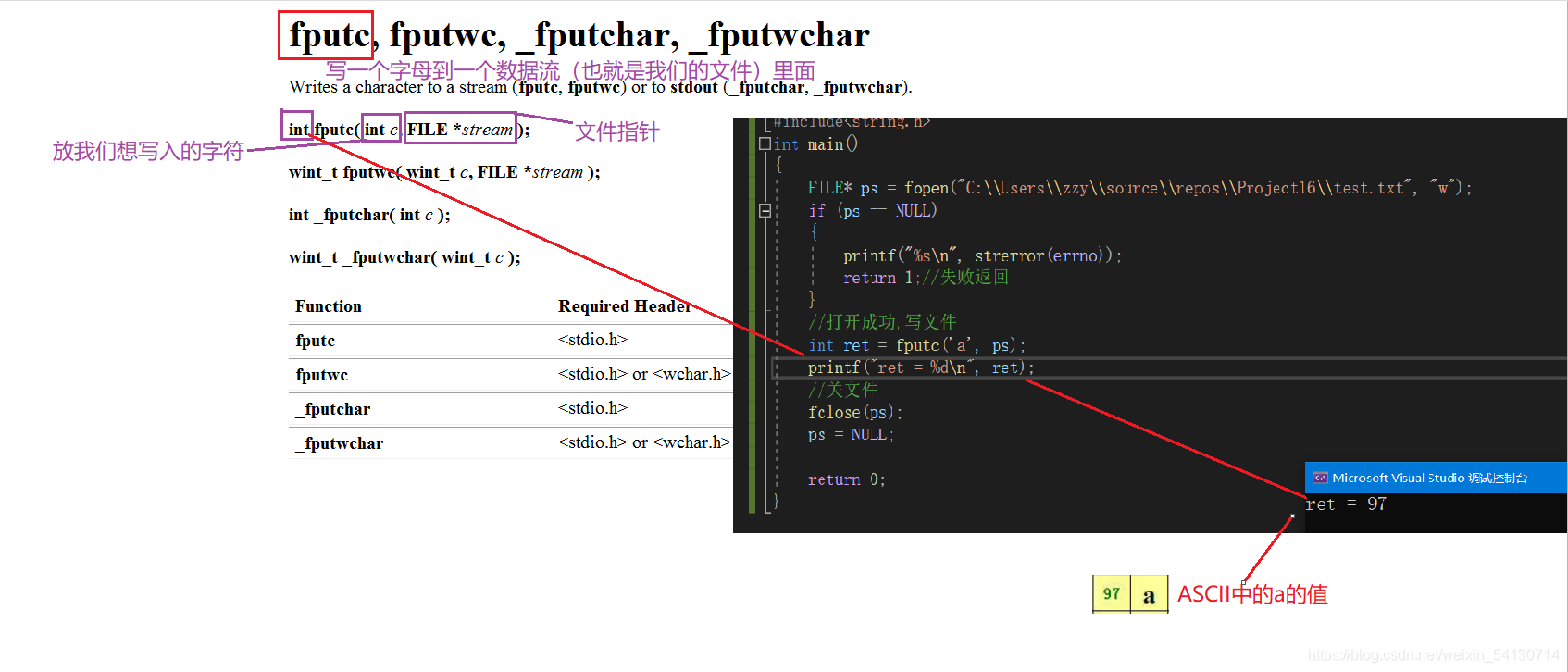Screen dimensions: 1568x672
Task: Click the 'fputwc' cell in the function table
Action: pyautogui.click(x=322, y=375)
